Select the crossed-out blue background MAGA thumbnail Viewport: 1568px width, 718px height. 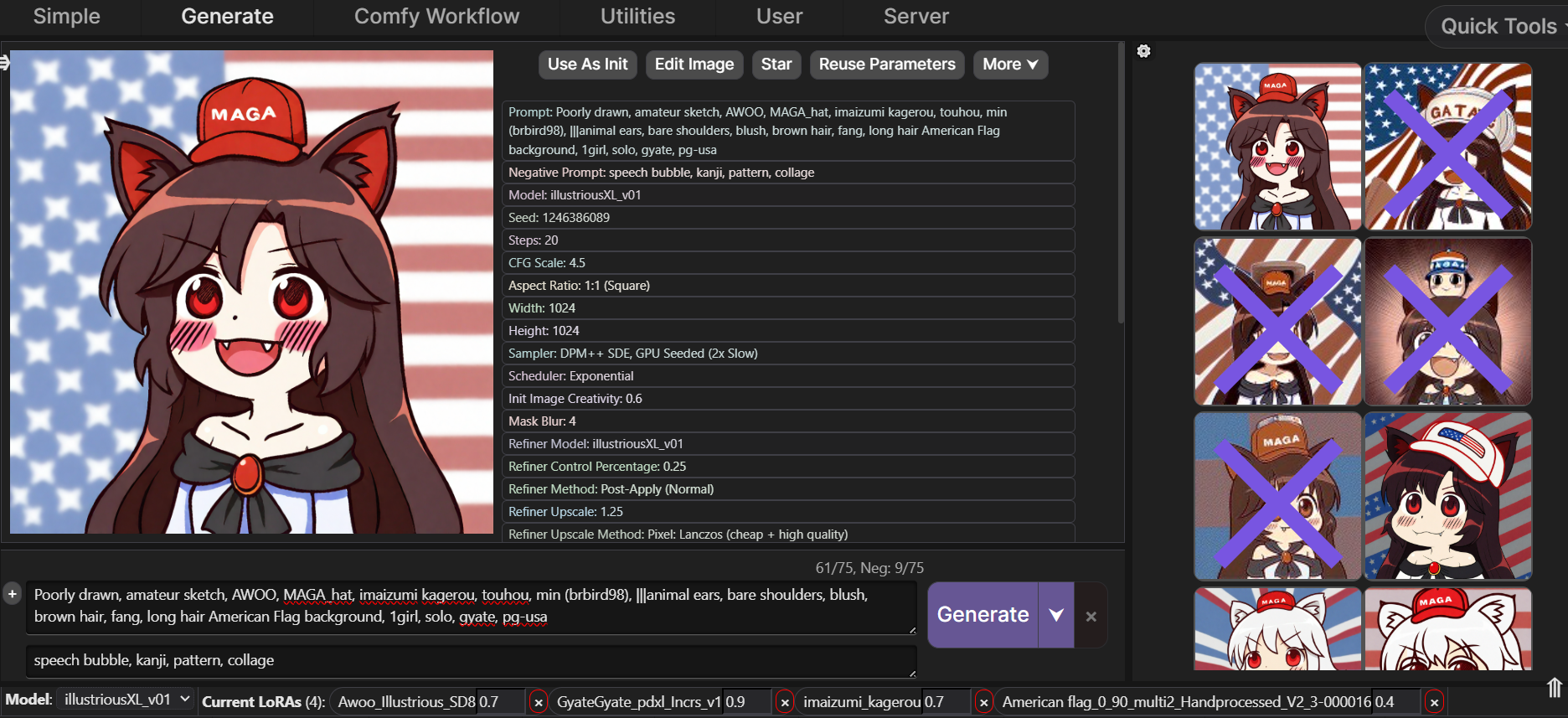pos(1277,496)
